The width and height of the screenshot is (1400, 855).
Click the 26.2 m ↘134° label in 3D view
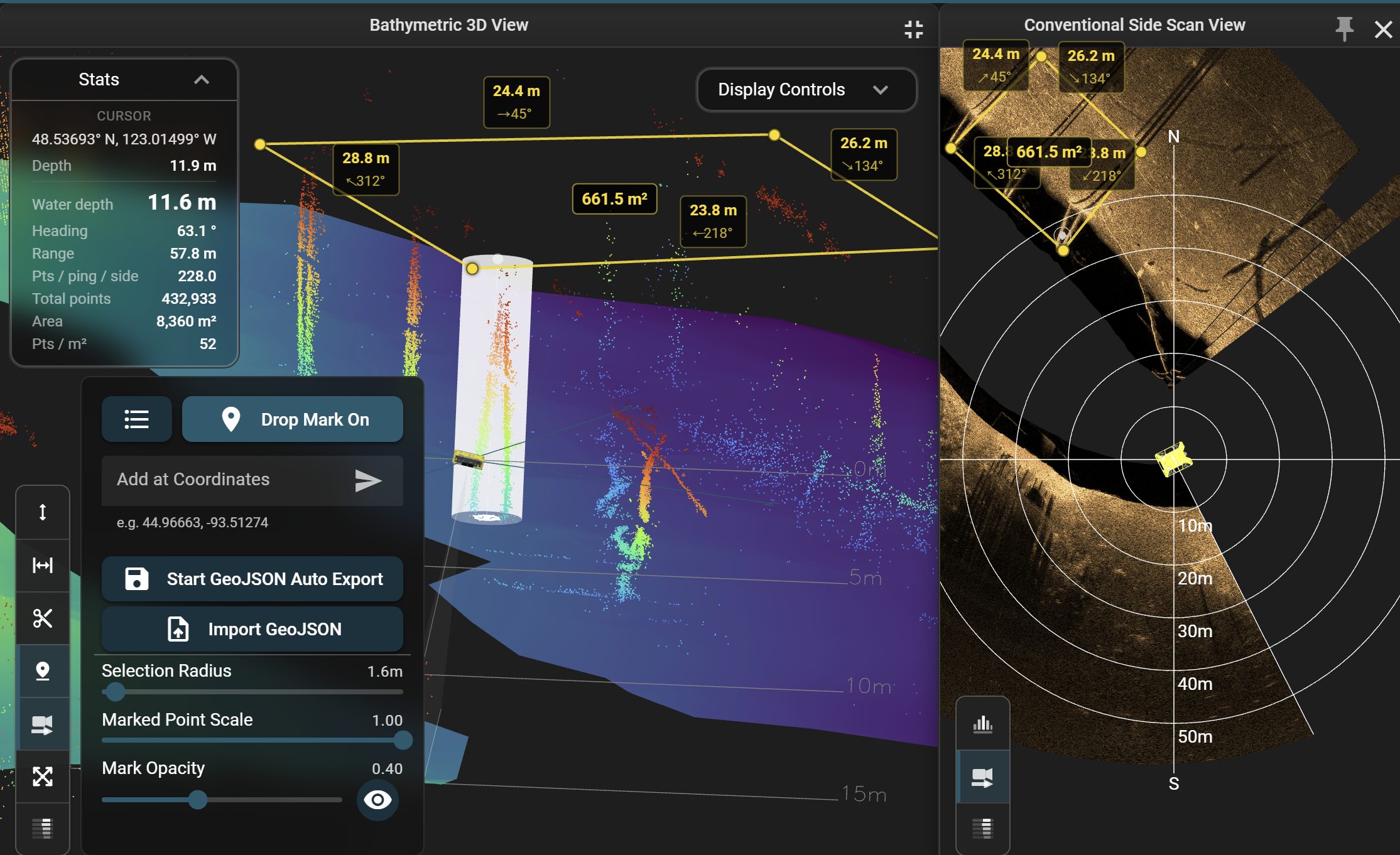pos(864,154)
